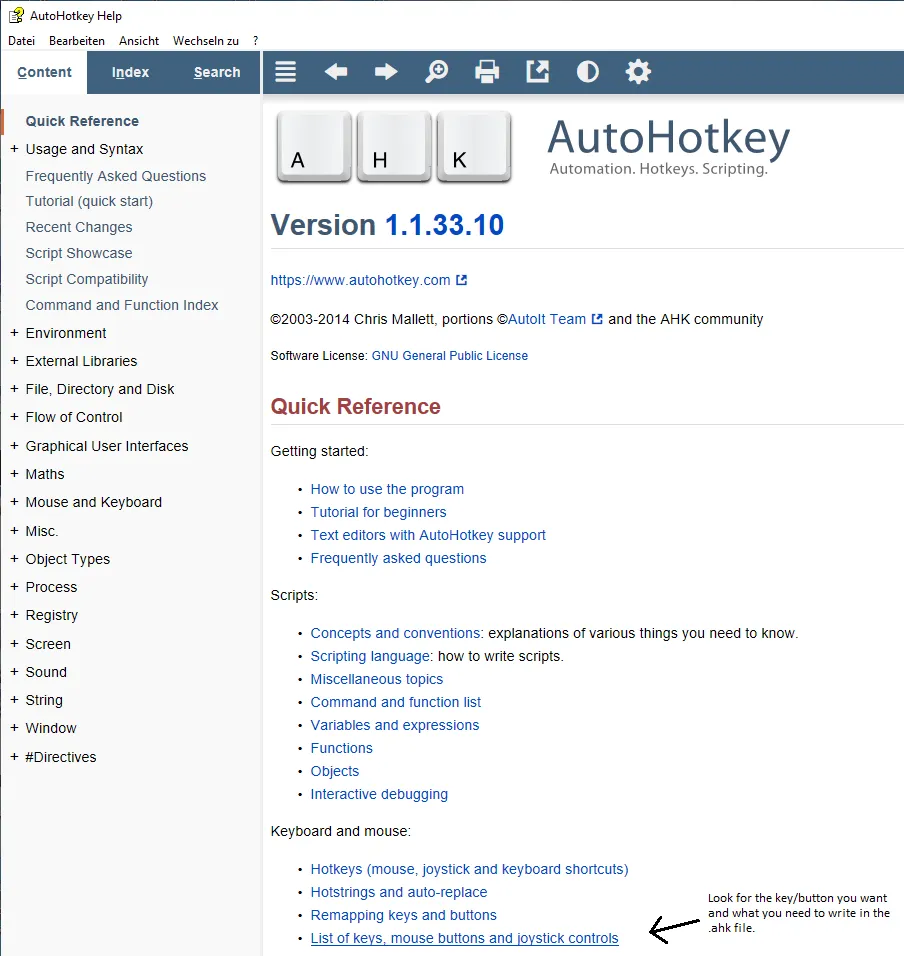Open 'Interactive debugging' link

(379, 794)
